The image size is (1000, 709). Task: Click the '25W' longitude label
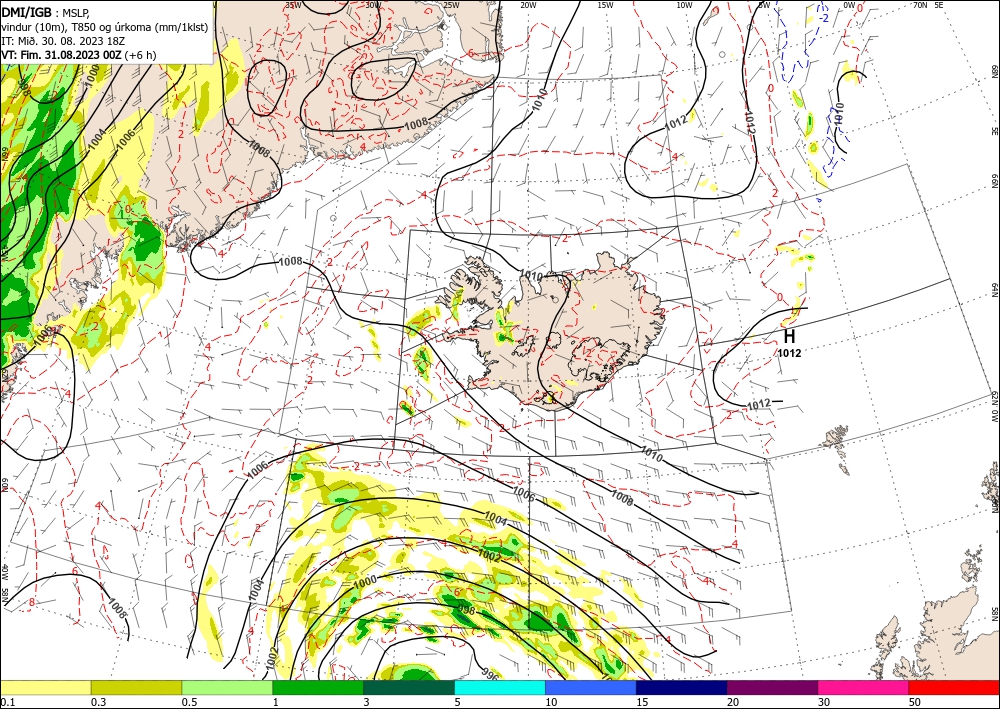click(x=451, y=5)
